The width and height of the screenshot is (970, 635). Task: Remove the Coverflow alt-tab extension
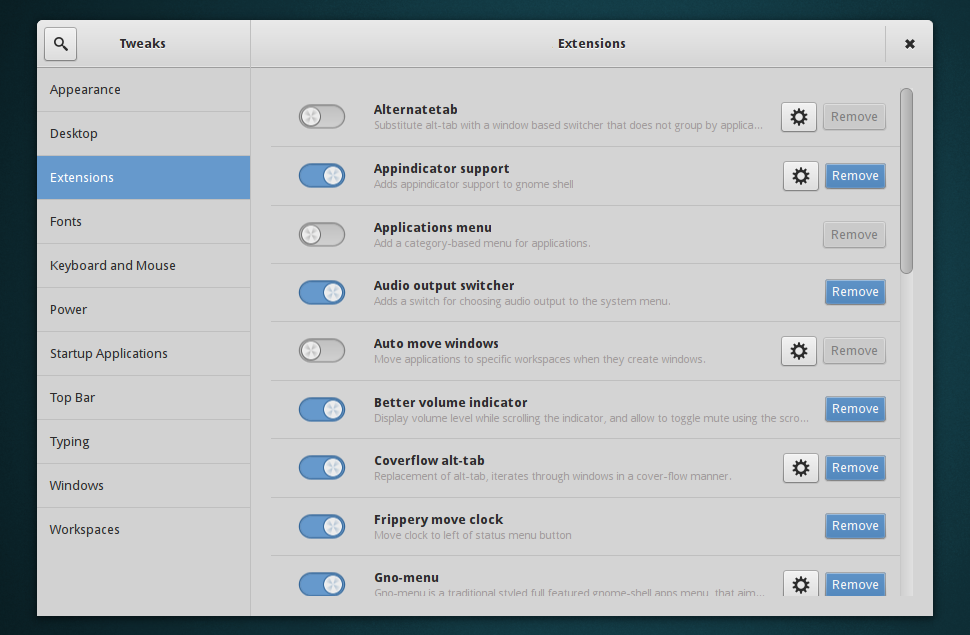855,467
